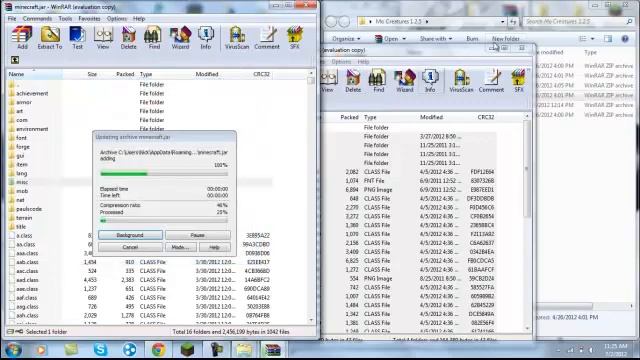Click Delete in the second WinRAR window

[353, 80]
